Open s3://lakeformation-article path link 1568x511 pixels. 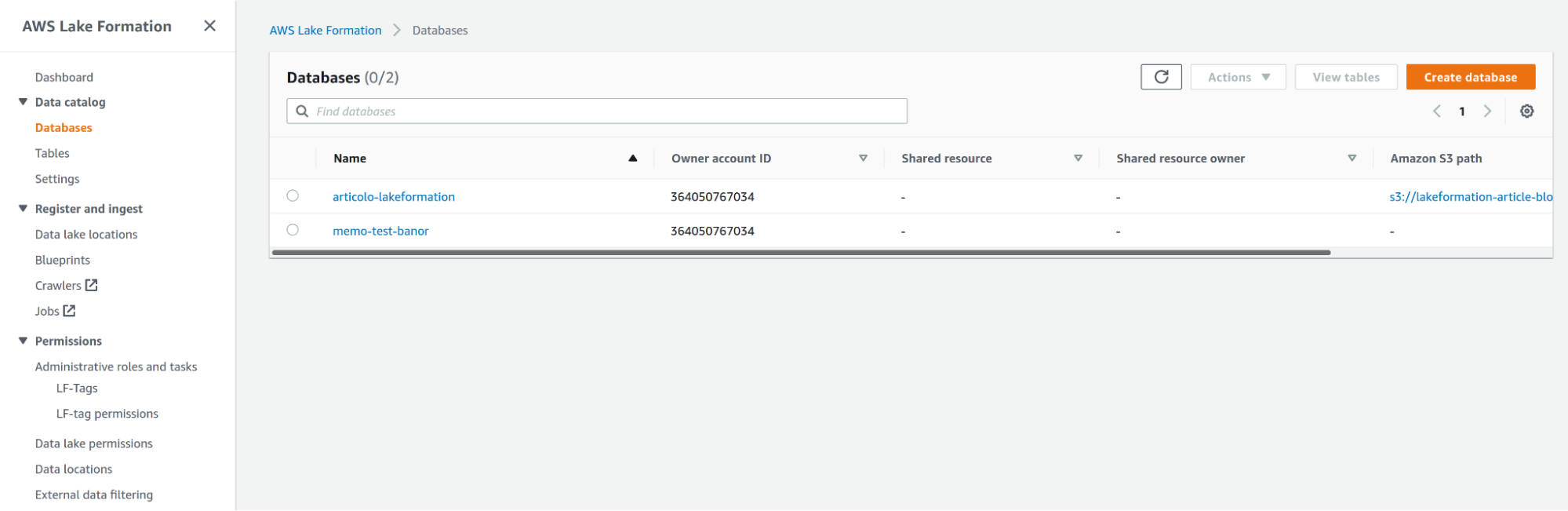[x=1470, y=196]
